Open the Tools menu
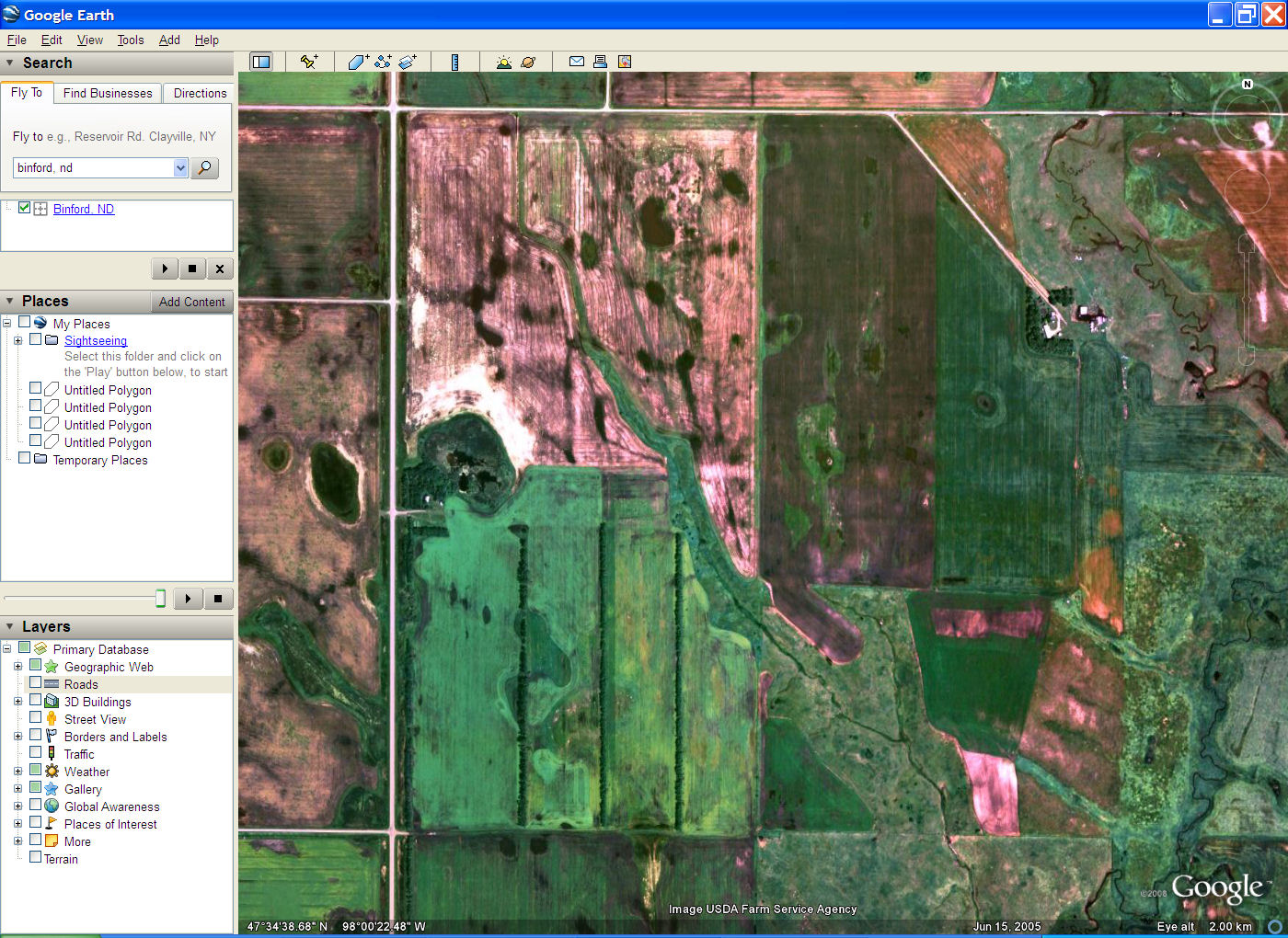This screenshot has height=938, width=1288. (131, 40)
